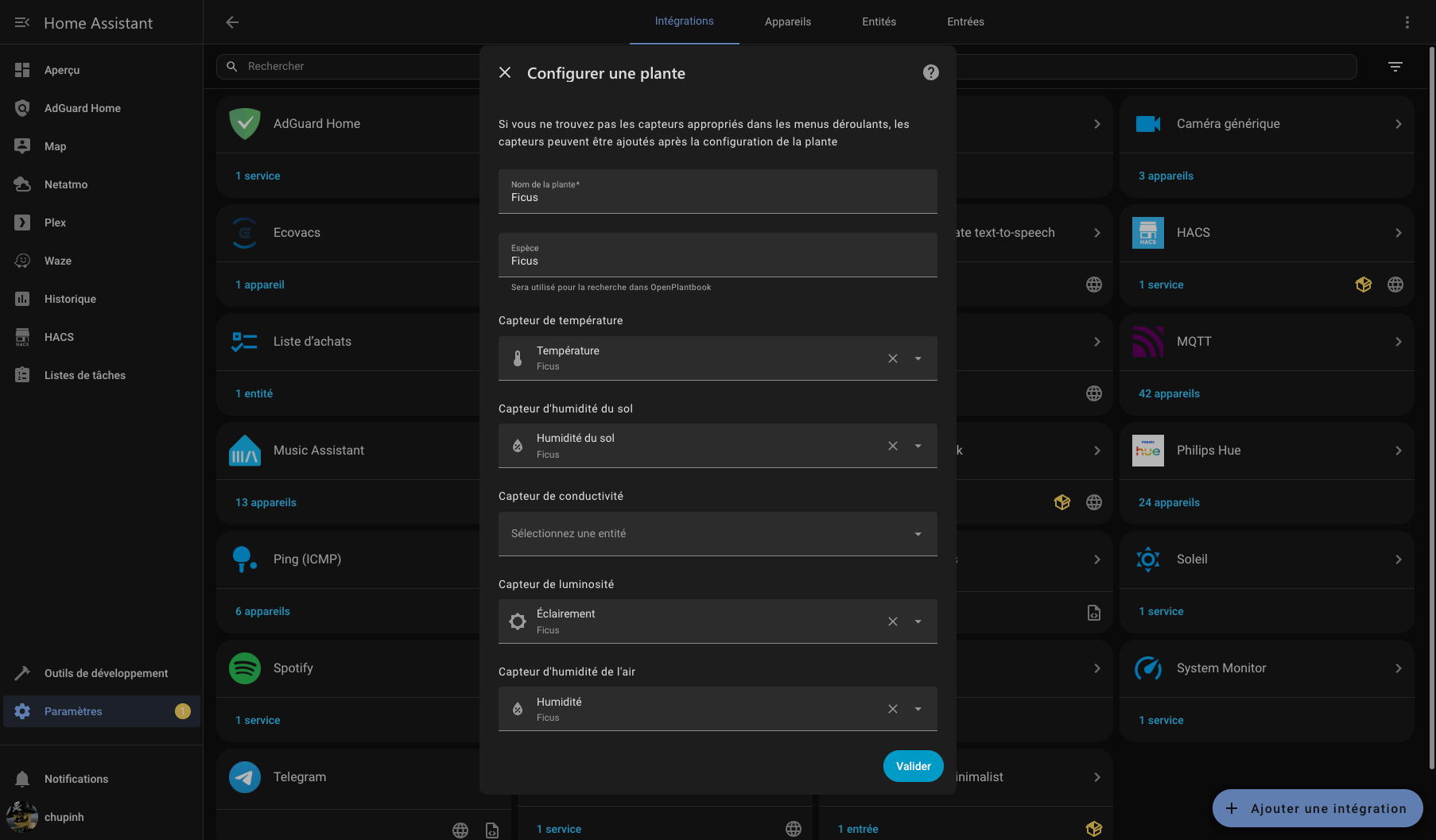Image resolution: width=1436 pixels, height=840 pixels.
Task: Close the Configurer une plante dialog
Action: pos(505,73)
